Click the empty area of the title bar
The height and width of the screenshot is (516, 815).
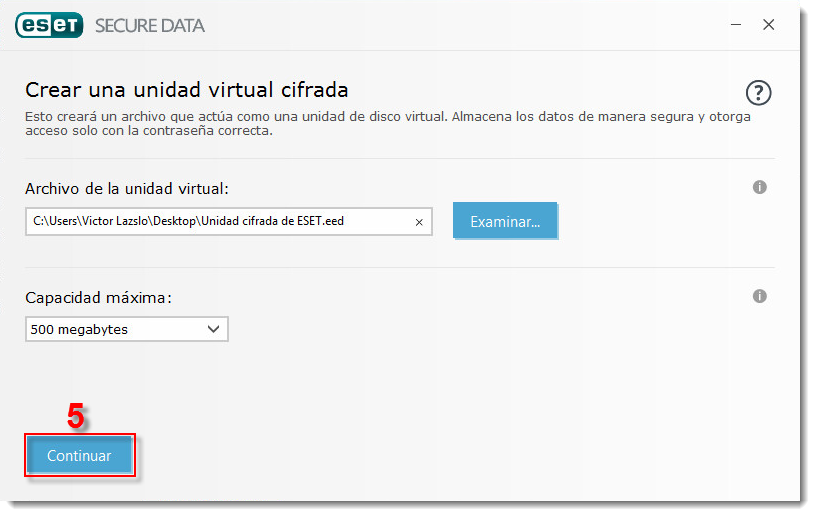click(x=450, y=25)
